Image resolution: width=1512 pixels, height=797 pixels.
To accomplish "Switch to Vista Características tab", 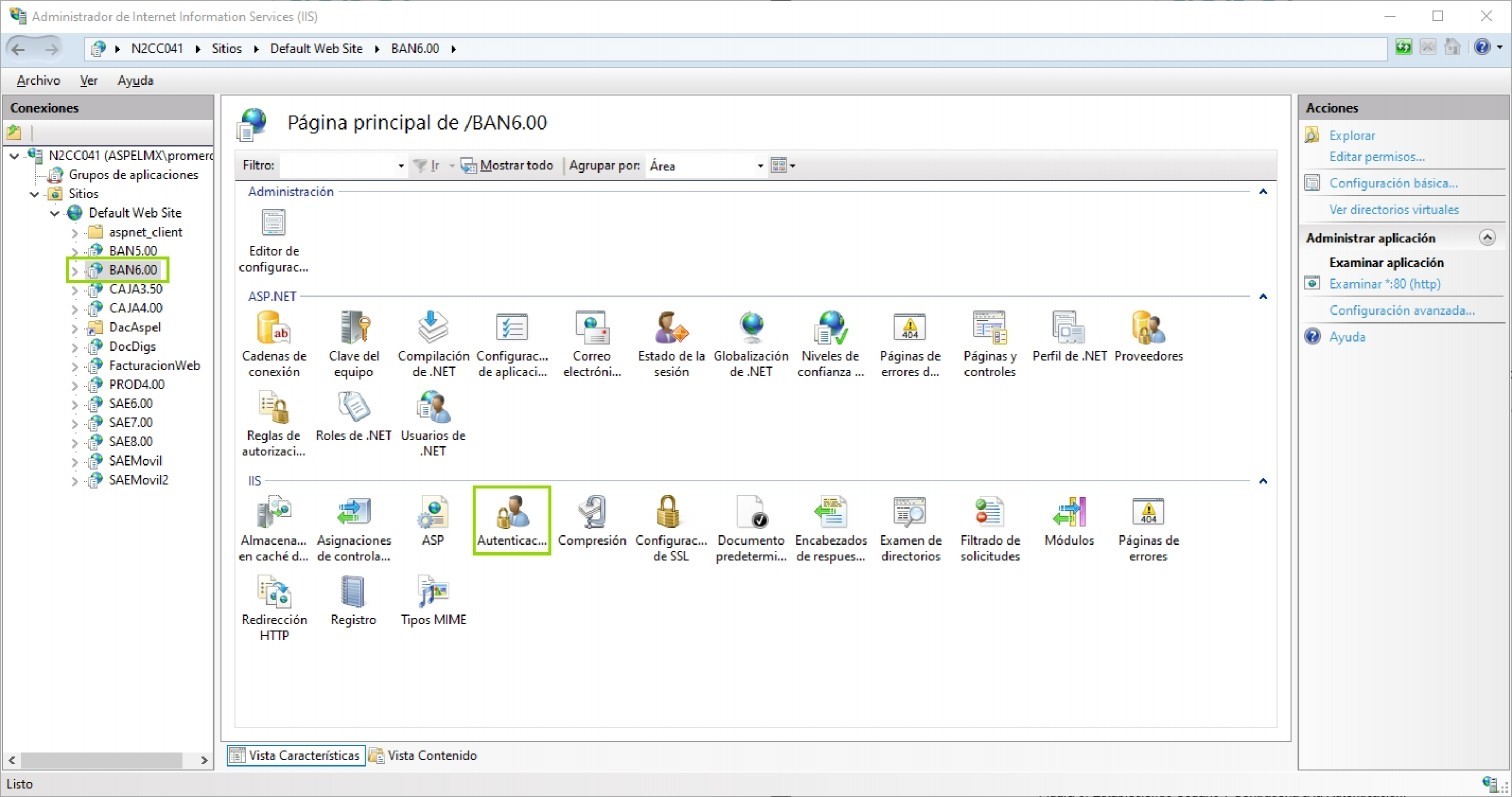I will click(x=294, y=755).
